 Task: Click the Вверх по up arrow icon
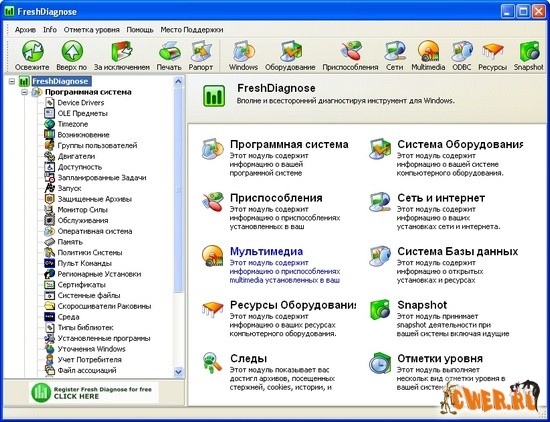tap(72, 51)
